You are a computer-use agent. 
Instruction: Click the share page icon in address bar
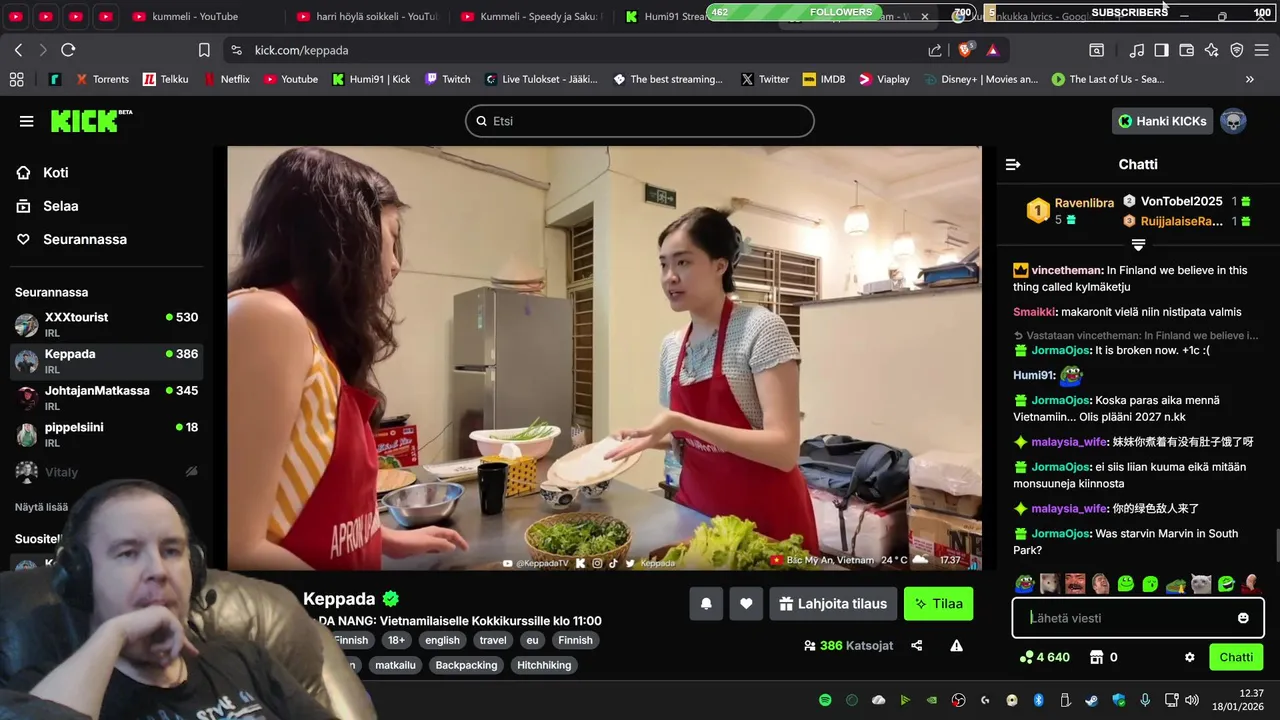click(934, 50)
